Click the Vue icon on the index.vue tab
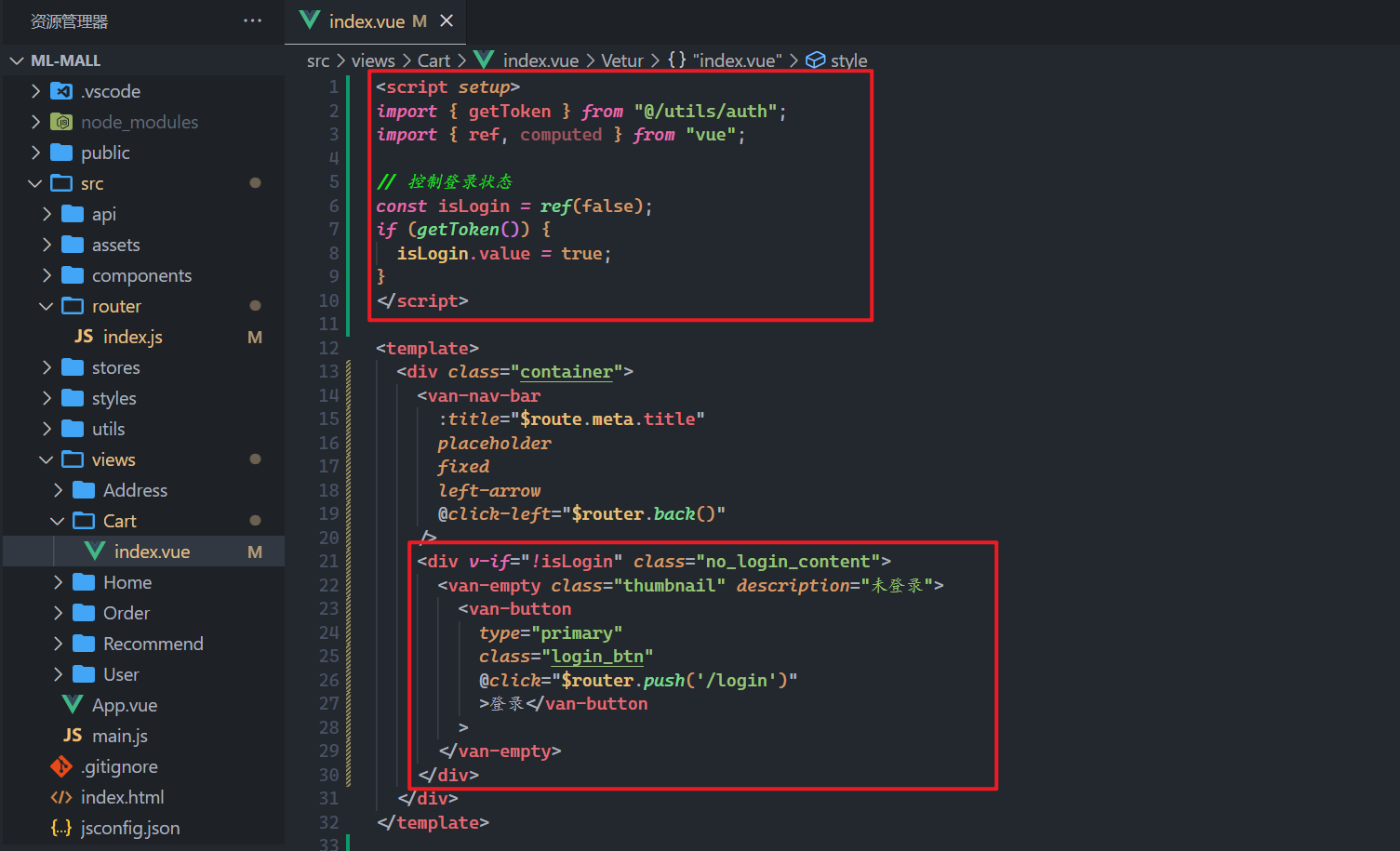Viewport: 1400px width, 851px height. (310, 20)
